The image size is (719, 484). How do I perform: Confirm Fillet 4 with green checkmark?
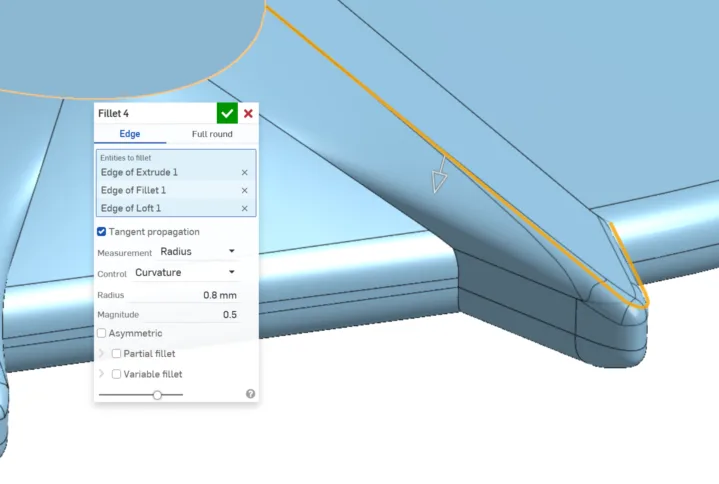pyautogui.click(x=227, y=113)
